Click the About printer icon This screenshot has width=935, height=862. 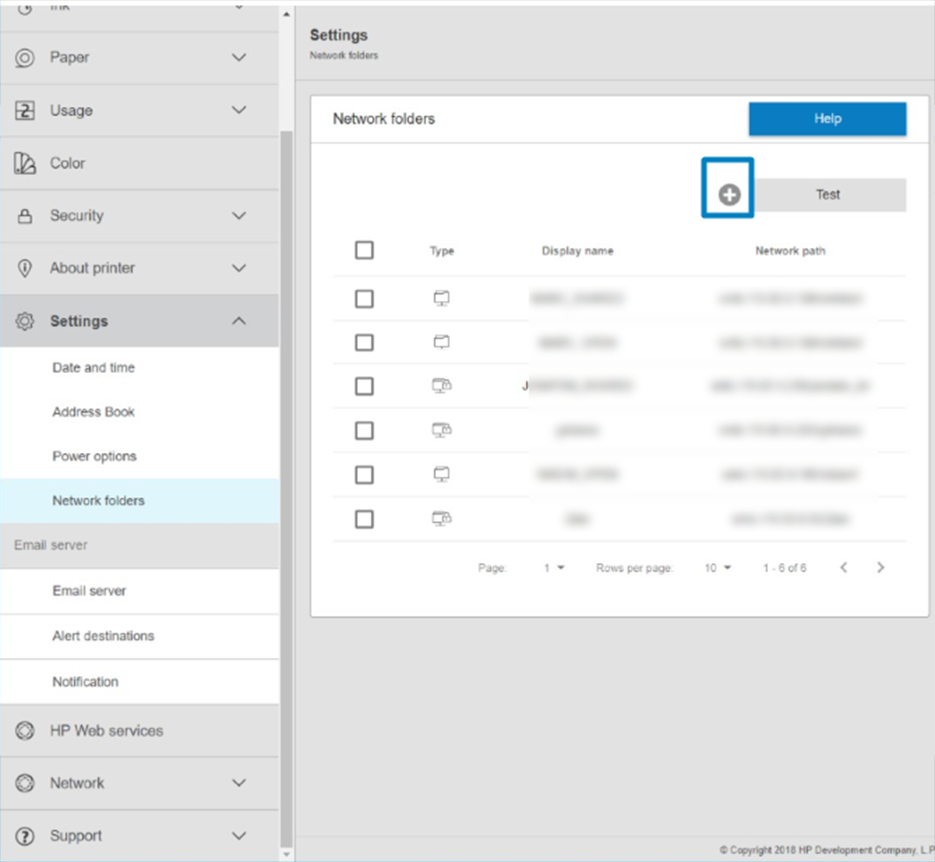[25, 269]
